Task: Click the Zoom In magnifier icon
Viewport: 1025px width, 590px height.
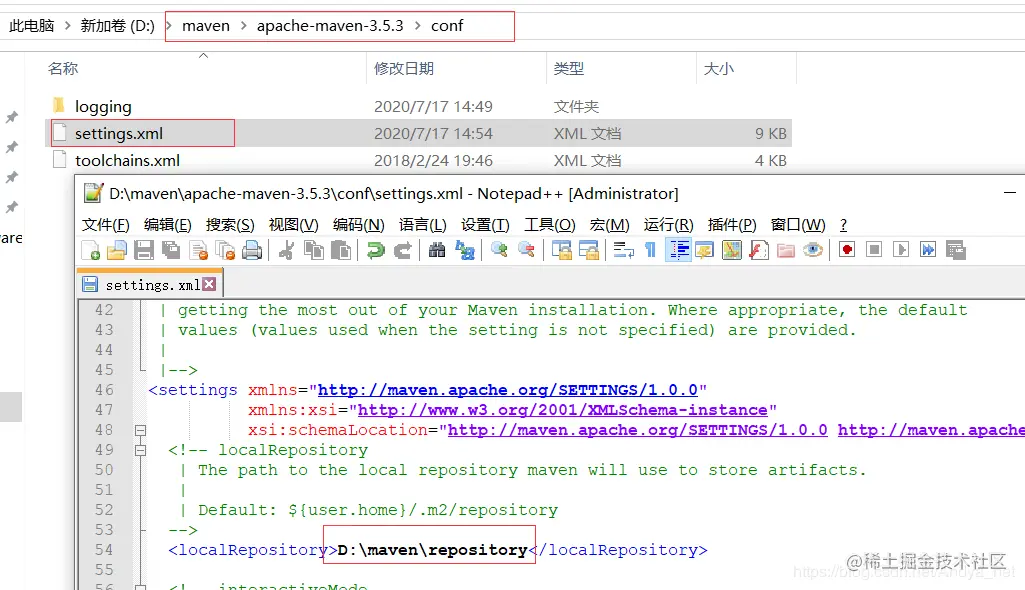Action: [499, 250]
